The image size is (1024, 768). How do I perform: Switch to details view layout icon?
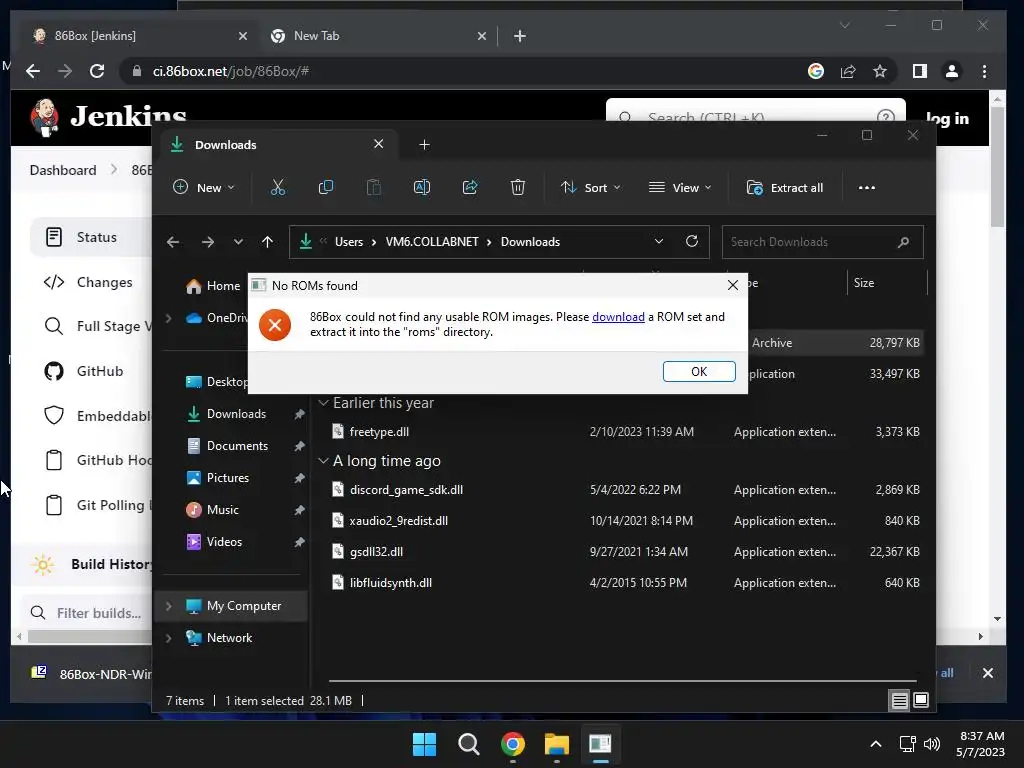899,701
